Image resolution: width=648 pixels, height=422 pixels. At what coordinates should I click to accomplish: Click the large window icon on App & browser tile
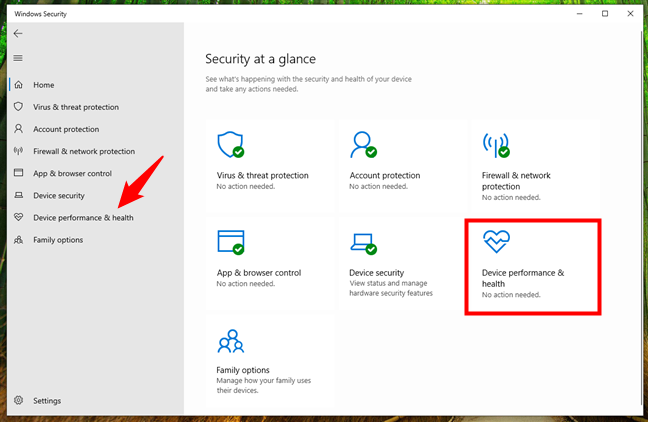(231, 242)
